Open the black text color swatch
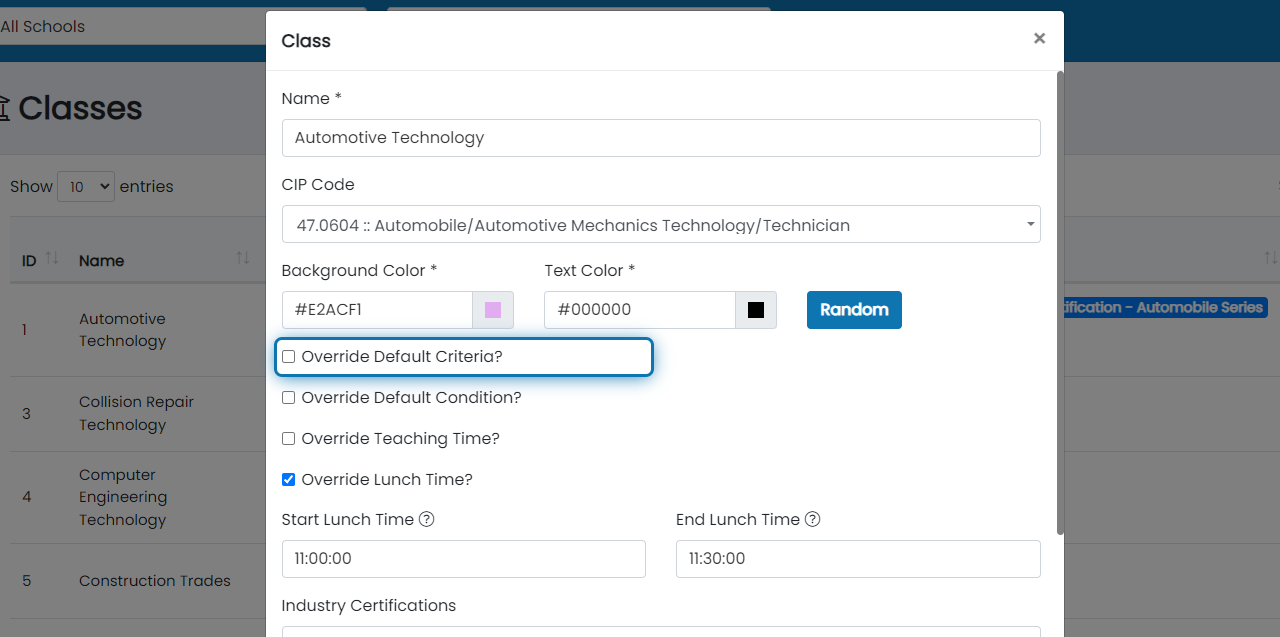The image size is (1280, 637). tap(756, 310)
